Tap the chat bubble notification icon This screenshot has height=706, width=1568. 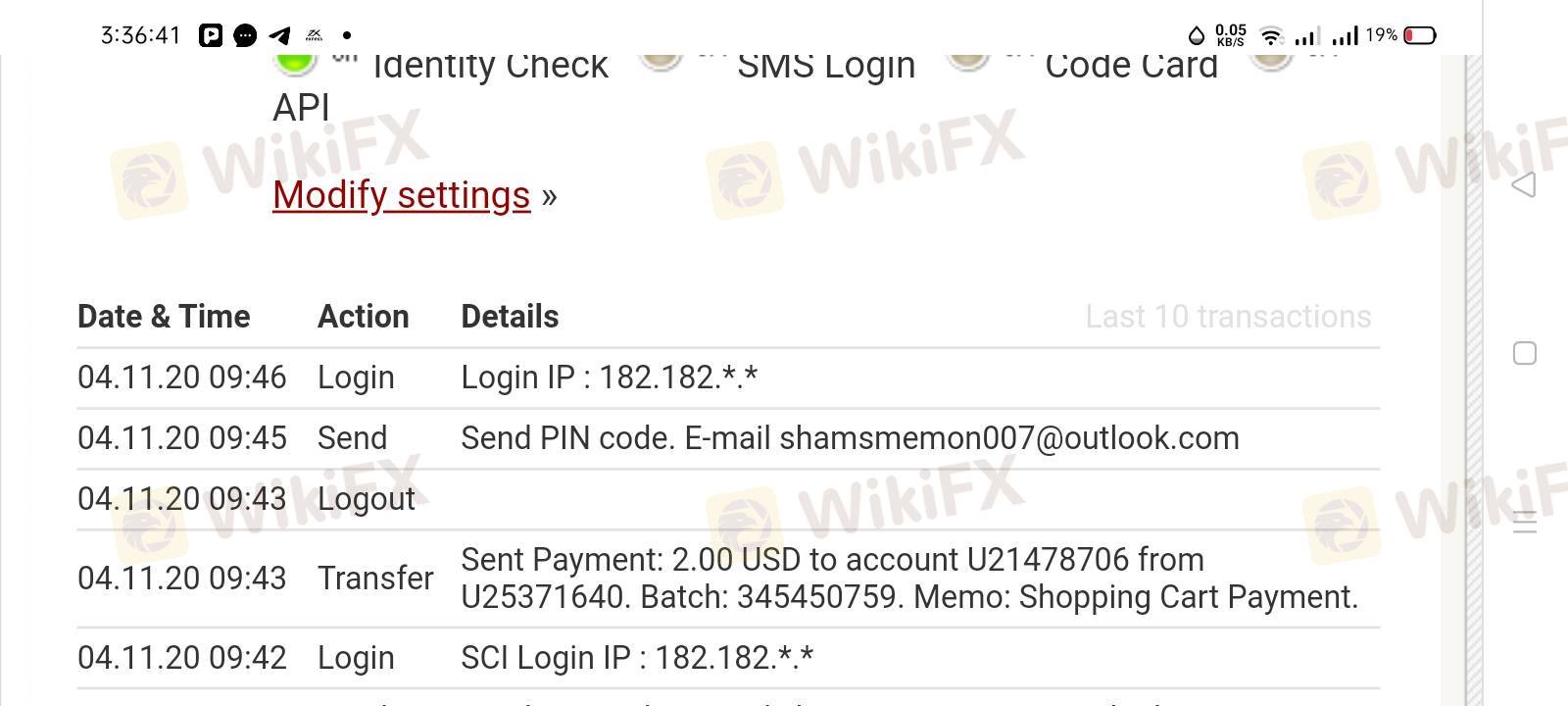(245, 36)
